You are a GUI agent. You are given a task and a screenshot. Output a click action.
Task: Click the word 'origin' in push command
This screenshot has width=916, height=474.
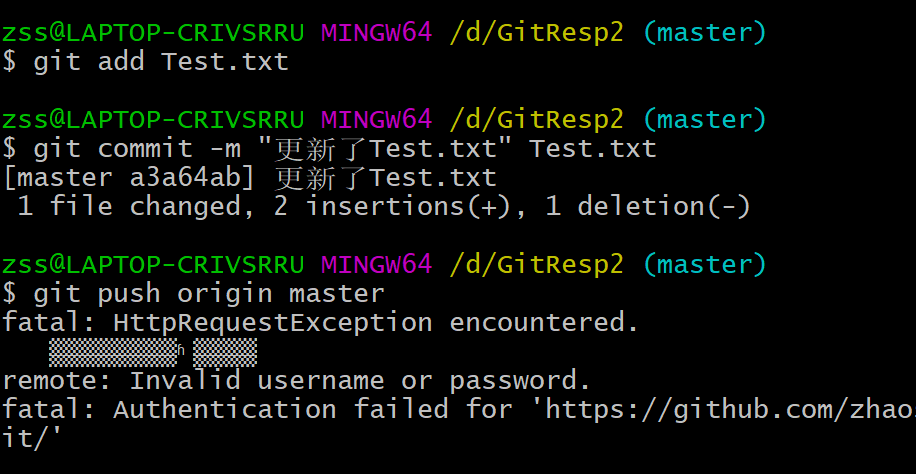coord(225,294)
